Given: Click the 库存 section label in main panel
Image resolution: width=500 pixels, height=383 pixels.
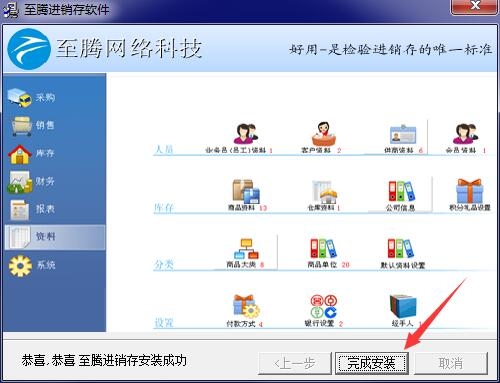Looking at the screenshot, I should 164,207.
